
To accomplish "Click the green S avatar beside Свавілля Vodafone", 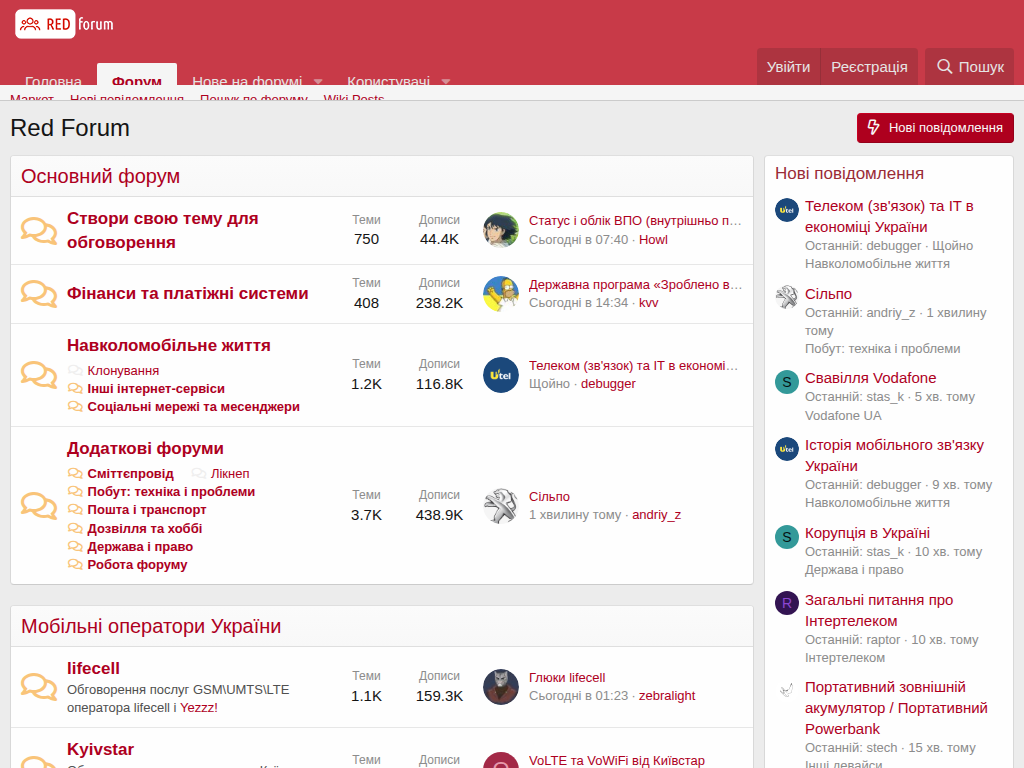I will point(787,382).
